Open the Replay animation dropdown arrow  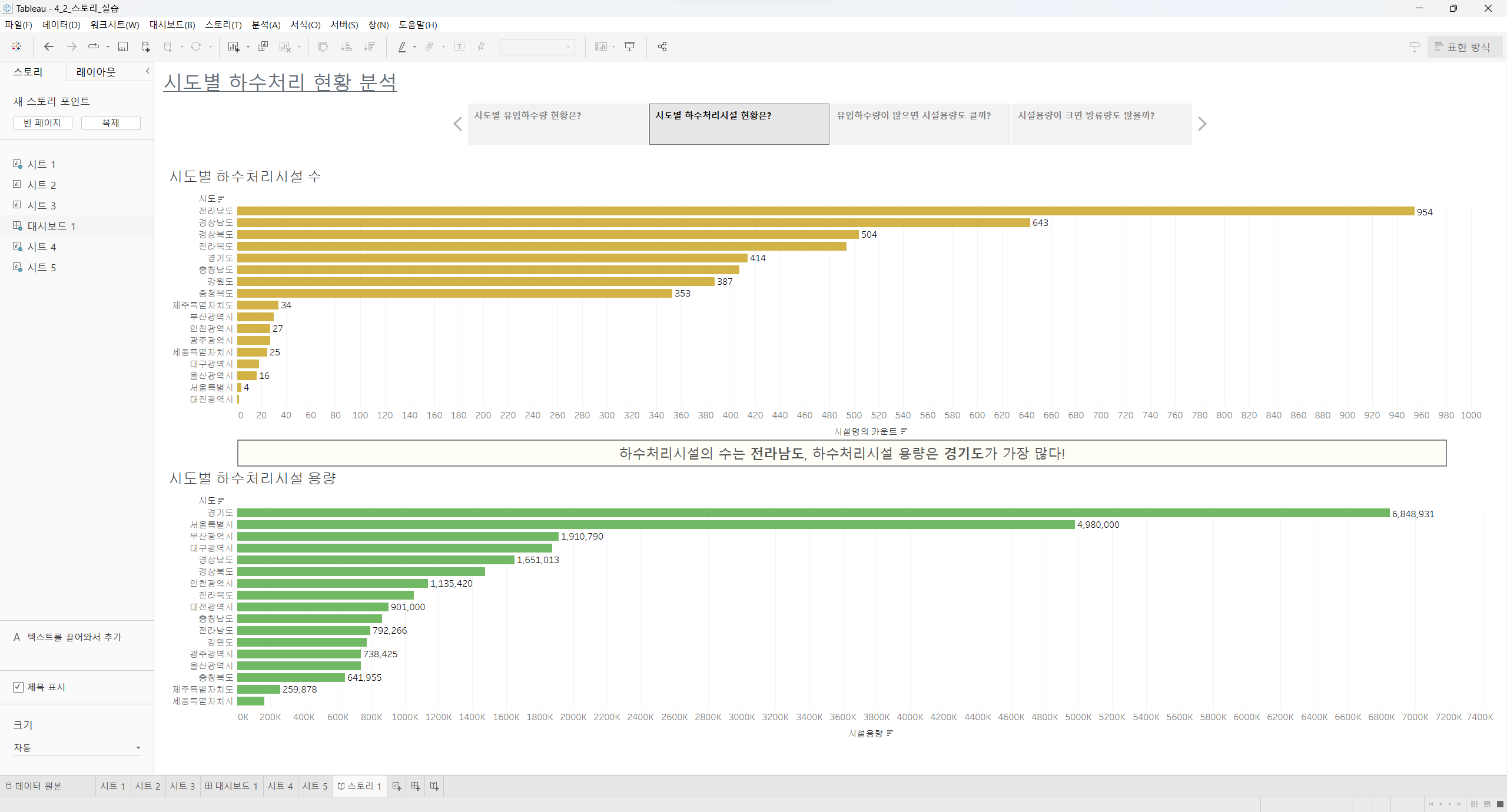(x=108, y=46)
